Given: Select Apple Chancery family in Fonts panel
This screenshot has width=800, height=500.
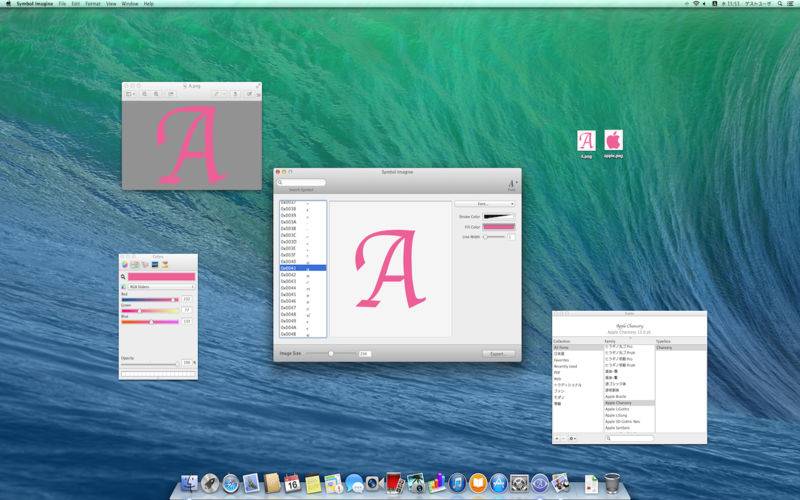Looking at the screenshot, I should (x=629, y=403).
